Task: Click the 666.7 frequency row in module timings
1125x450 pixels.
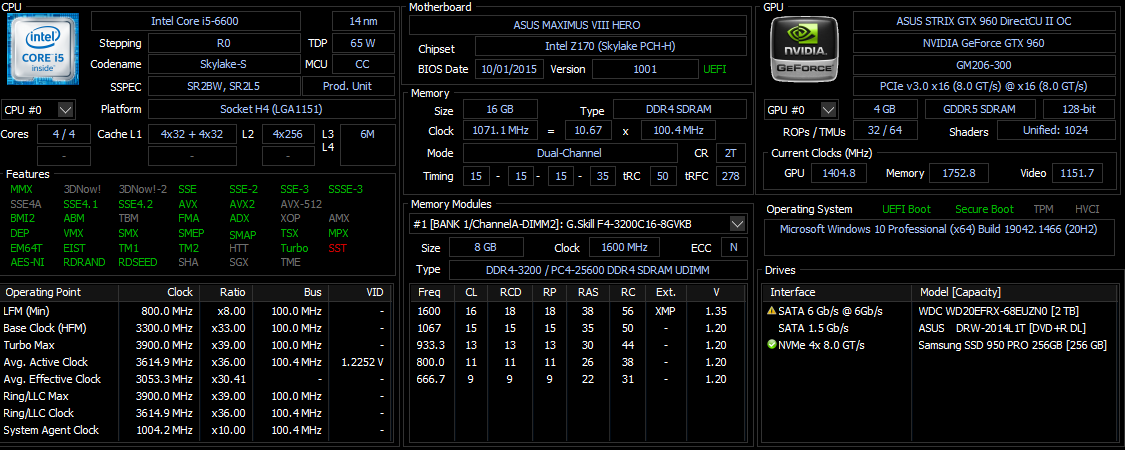Action: [580, 380]
